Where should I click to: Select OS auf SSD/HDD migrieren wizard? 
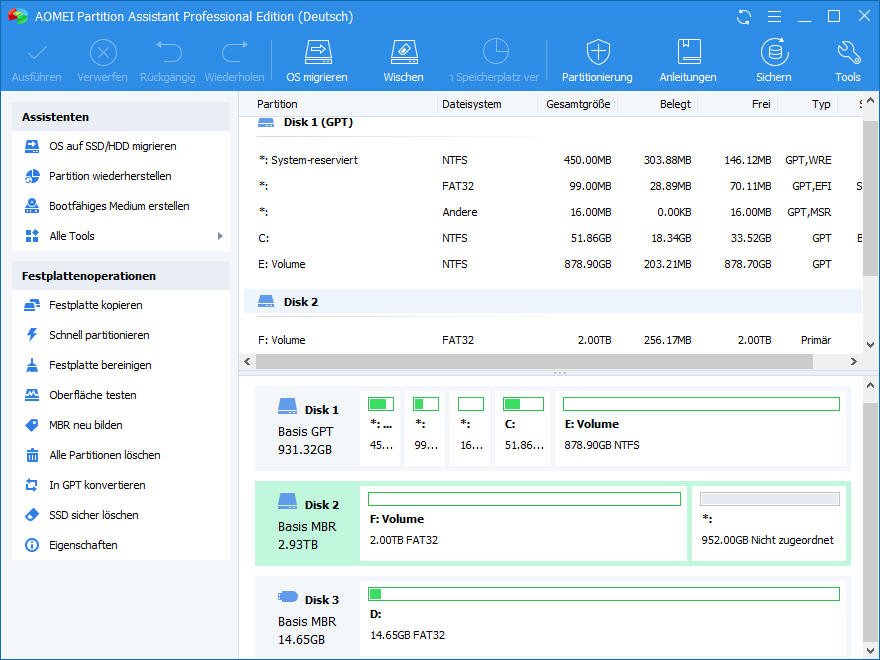112,146
